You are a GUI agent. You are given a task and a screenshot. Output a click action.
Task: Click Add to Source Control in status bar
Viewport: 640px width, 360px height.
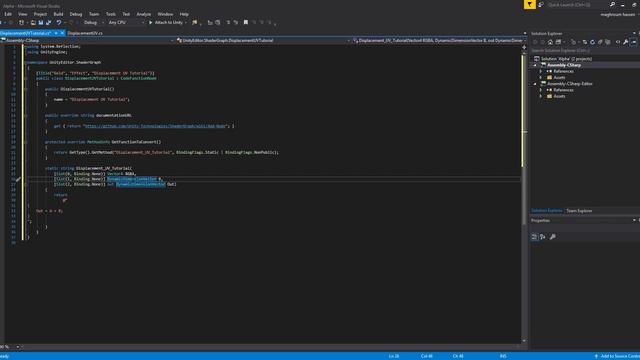click(617, 356)
